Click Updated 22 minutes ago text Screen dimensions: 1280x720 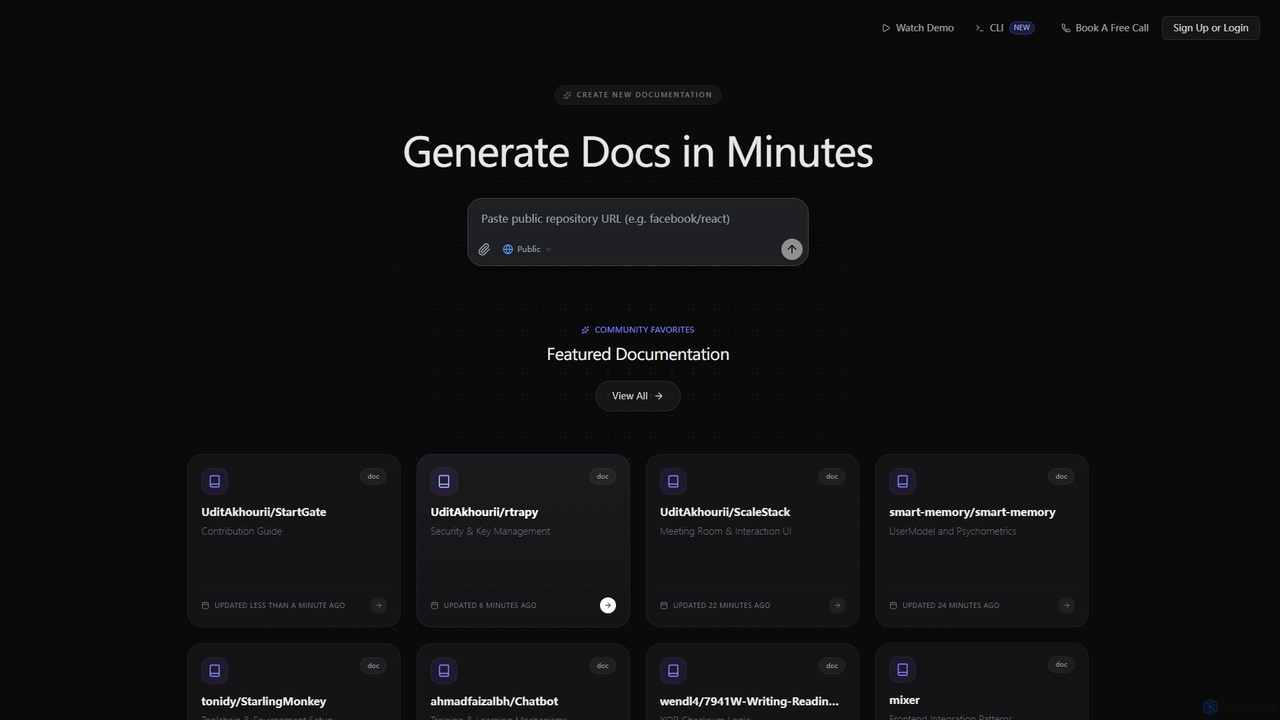point(721,605)
